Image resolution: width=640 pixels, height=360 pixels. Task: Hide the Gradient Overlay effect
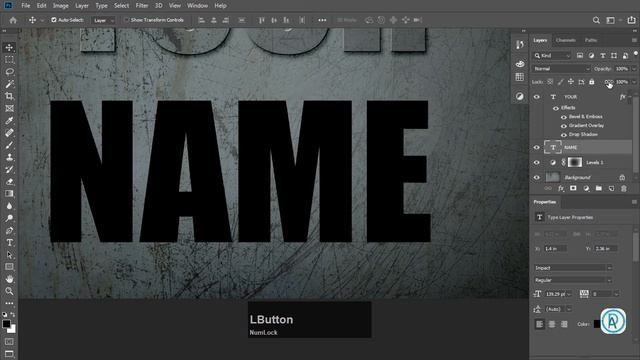click(564, 126)
